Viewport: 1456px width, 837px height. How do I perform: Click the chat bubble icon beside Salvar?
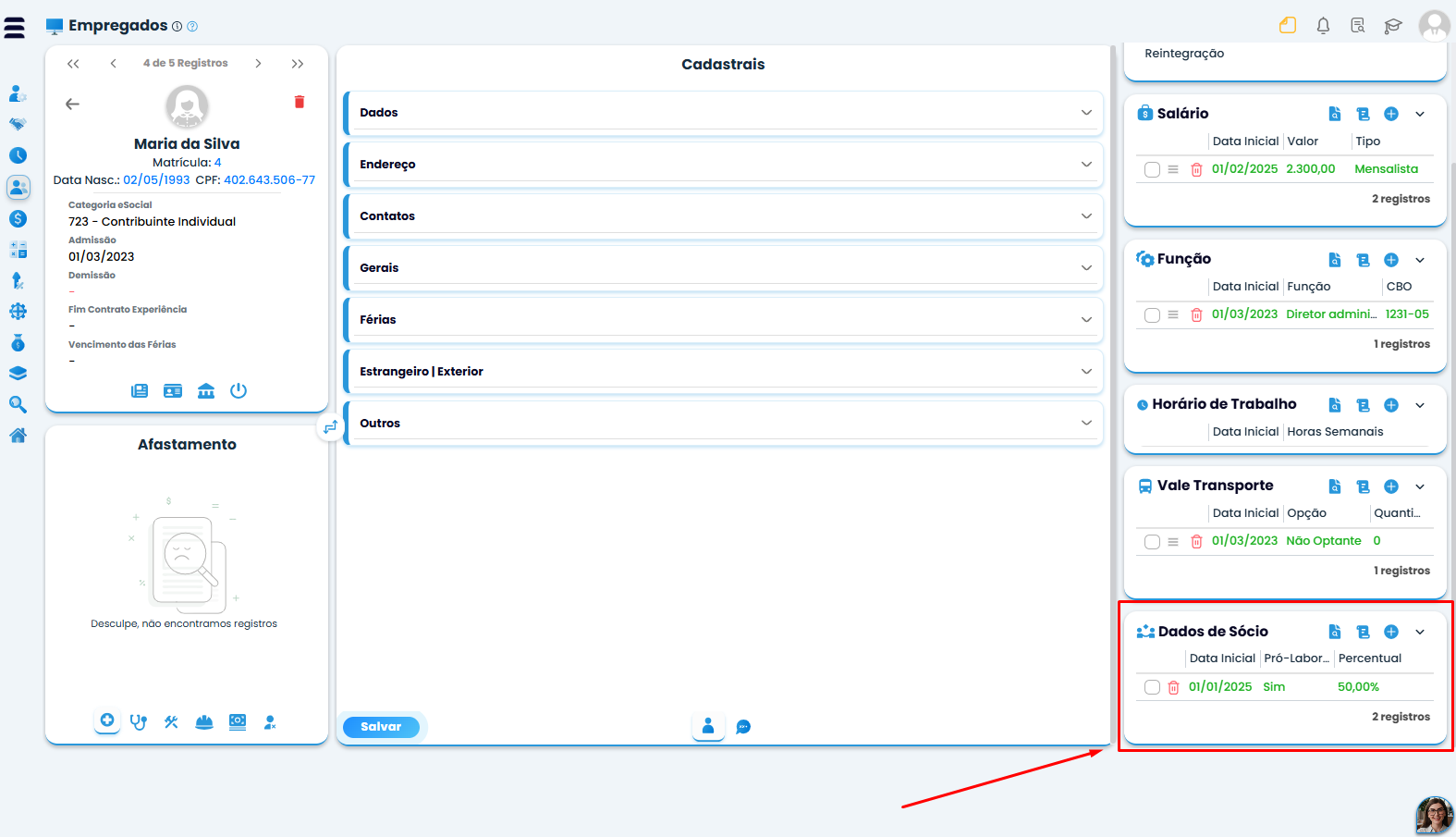click(x=743, y=727)
